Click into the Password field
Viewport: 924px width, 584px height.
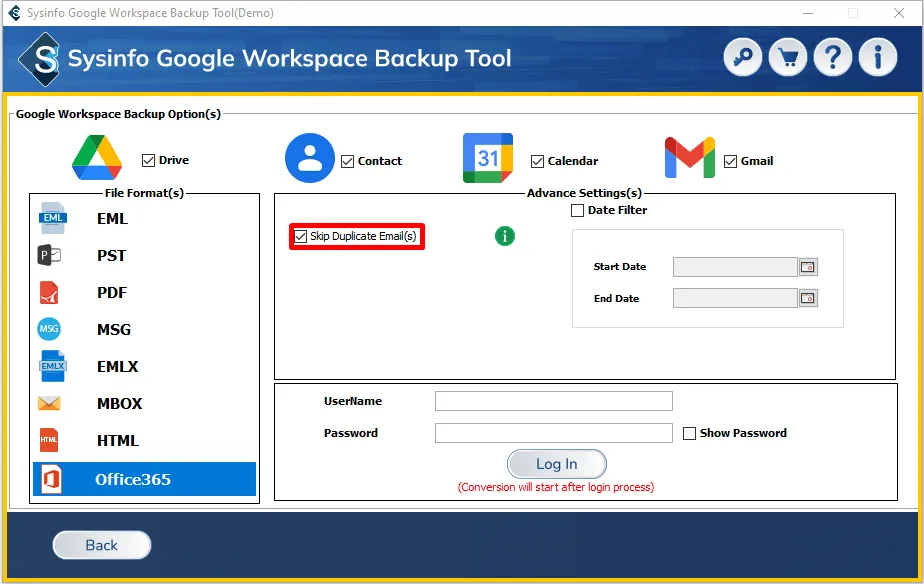[x=553, y=433]
